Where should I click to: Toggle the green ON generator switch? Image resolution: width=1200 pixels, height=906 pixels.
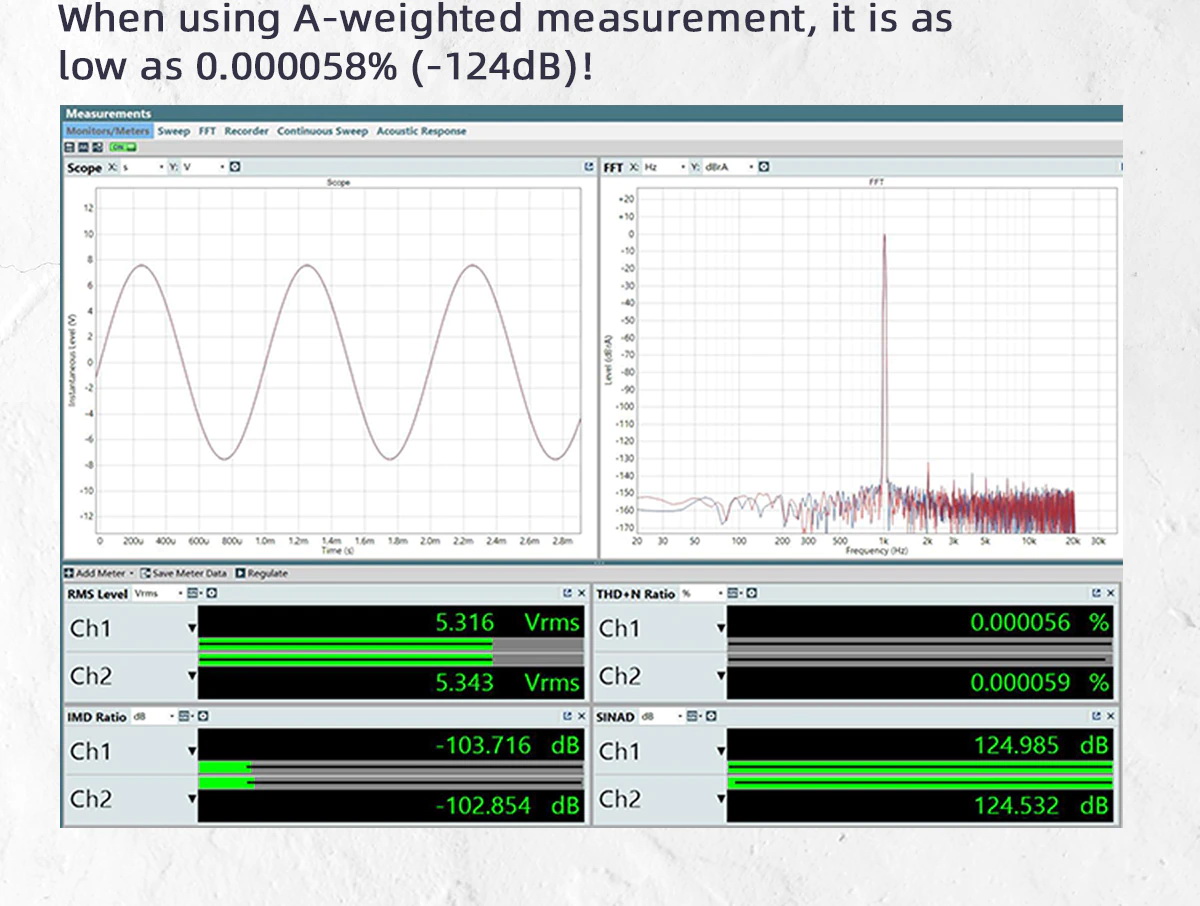(123, 147)
